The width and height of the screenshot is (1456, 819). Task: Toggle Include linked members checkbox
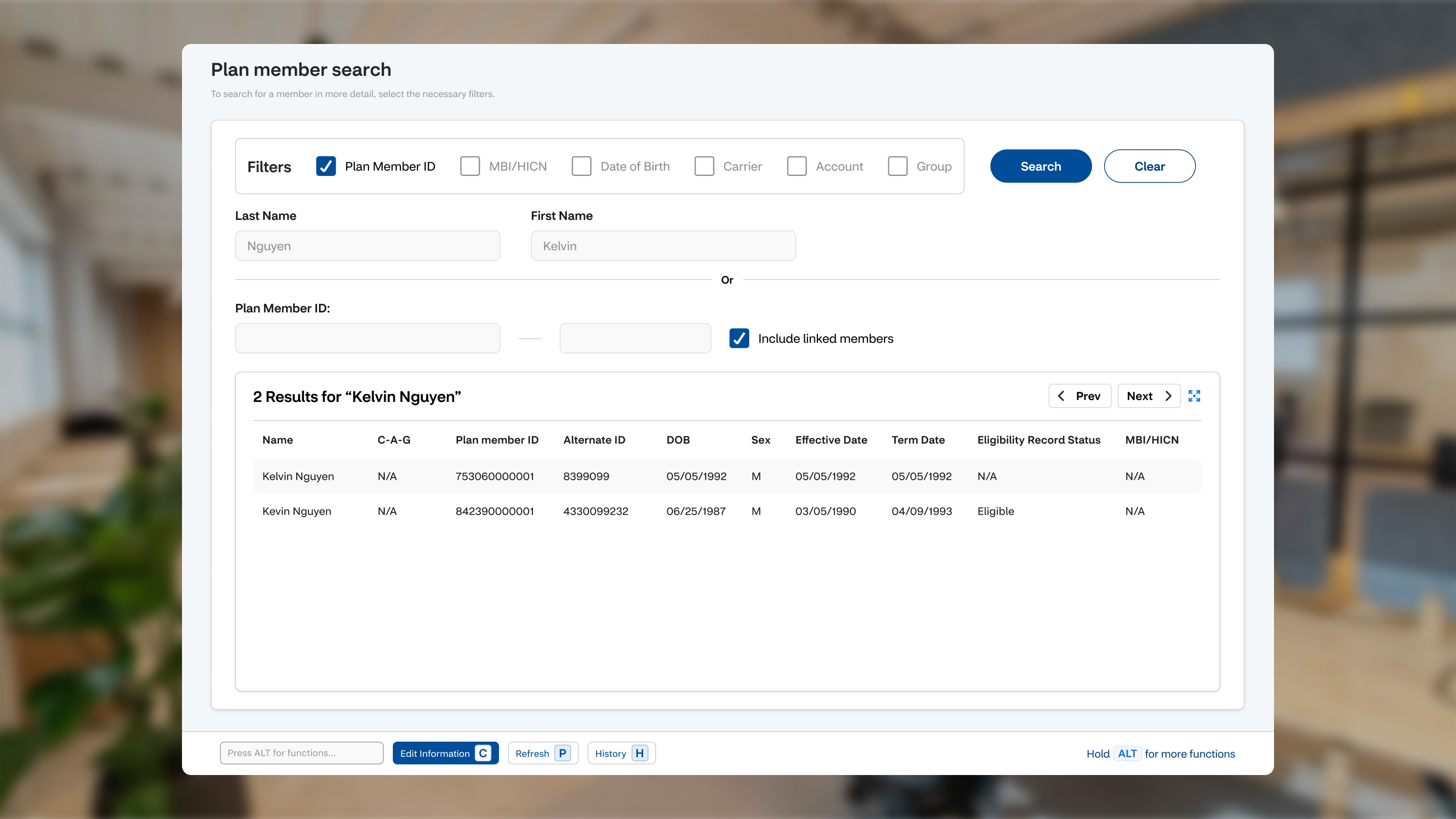click(739, 338)
